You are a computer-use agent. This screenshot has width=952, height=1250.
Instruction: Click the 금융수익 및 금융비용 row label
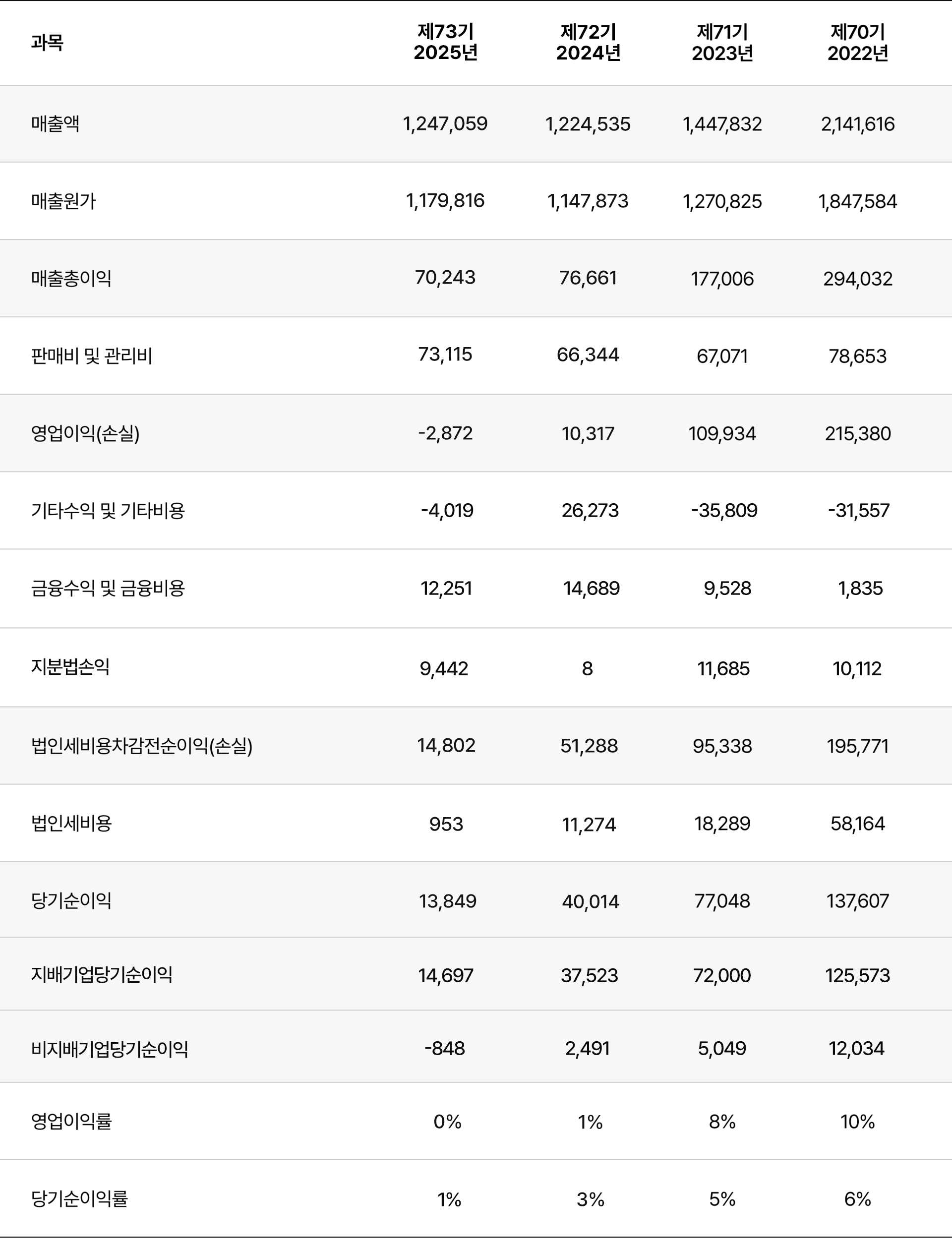tap(108, 588)
